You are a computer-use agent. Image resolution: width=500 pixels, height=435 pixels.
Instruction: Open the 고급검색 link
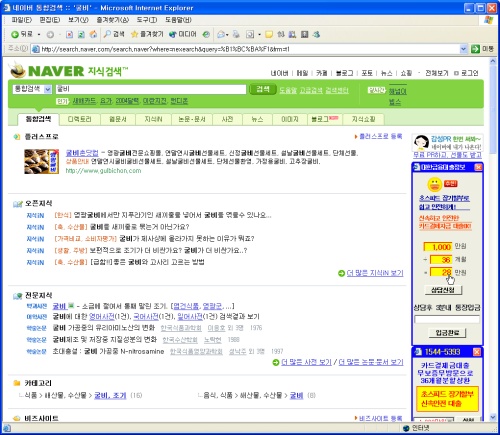310,90
